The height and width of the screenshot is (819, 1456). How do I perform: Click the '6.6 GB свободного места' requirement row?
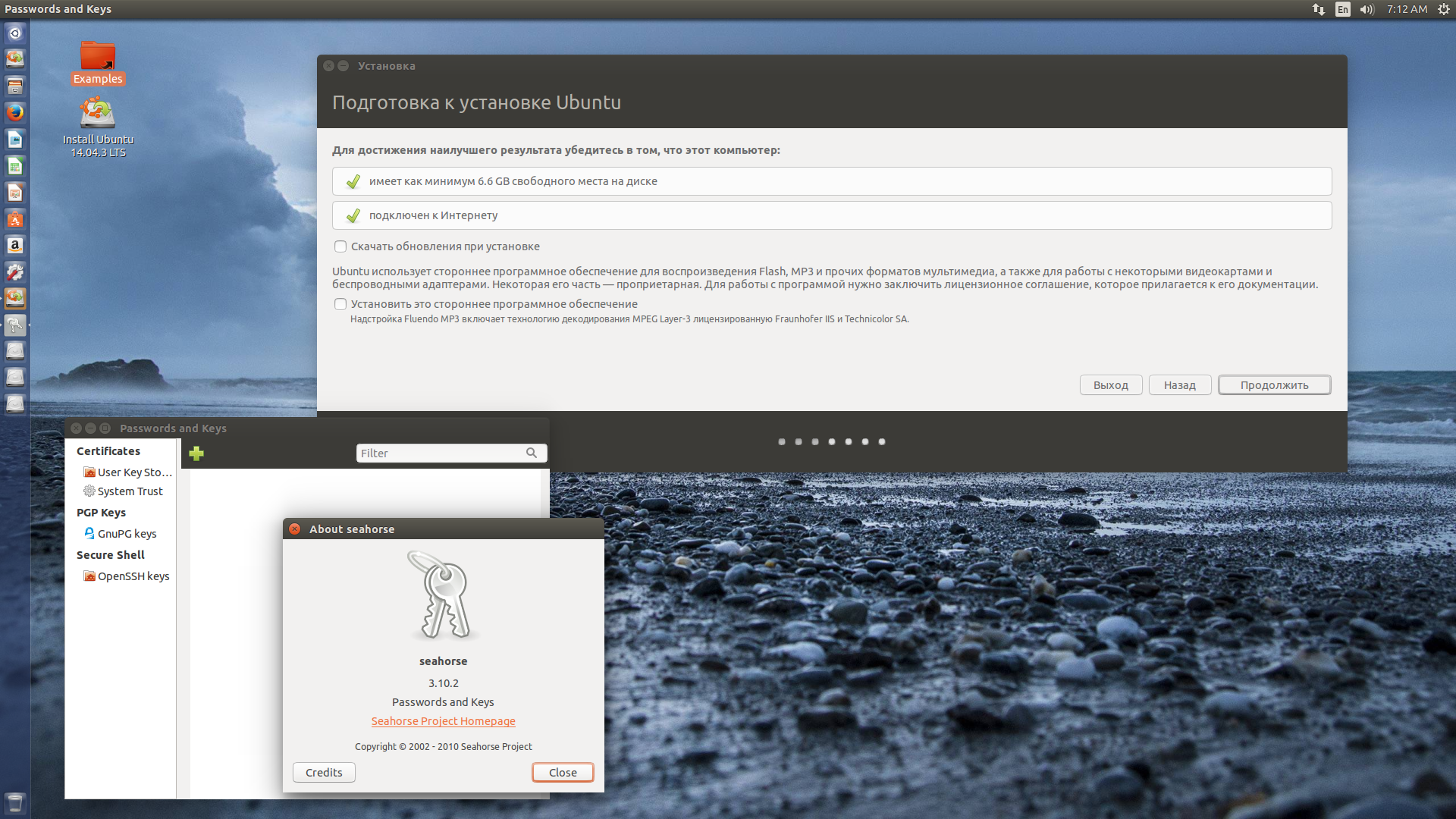point(832,181)
